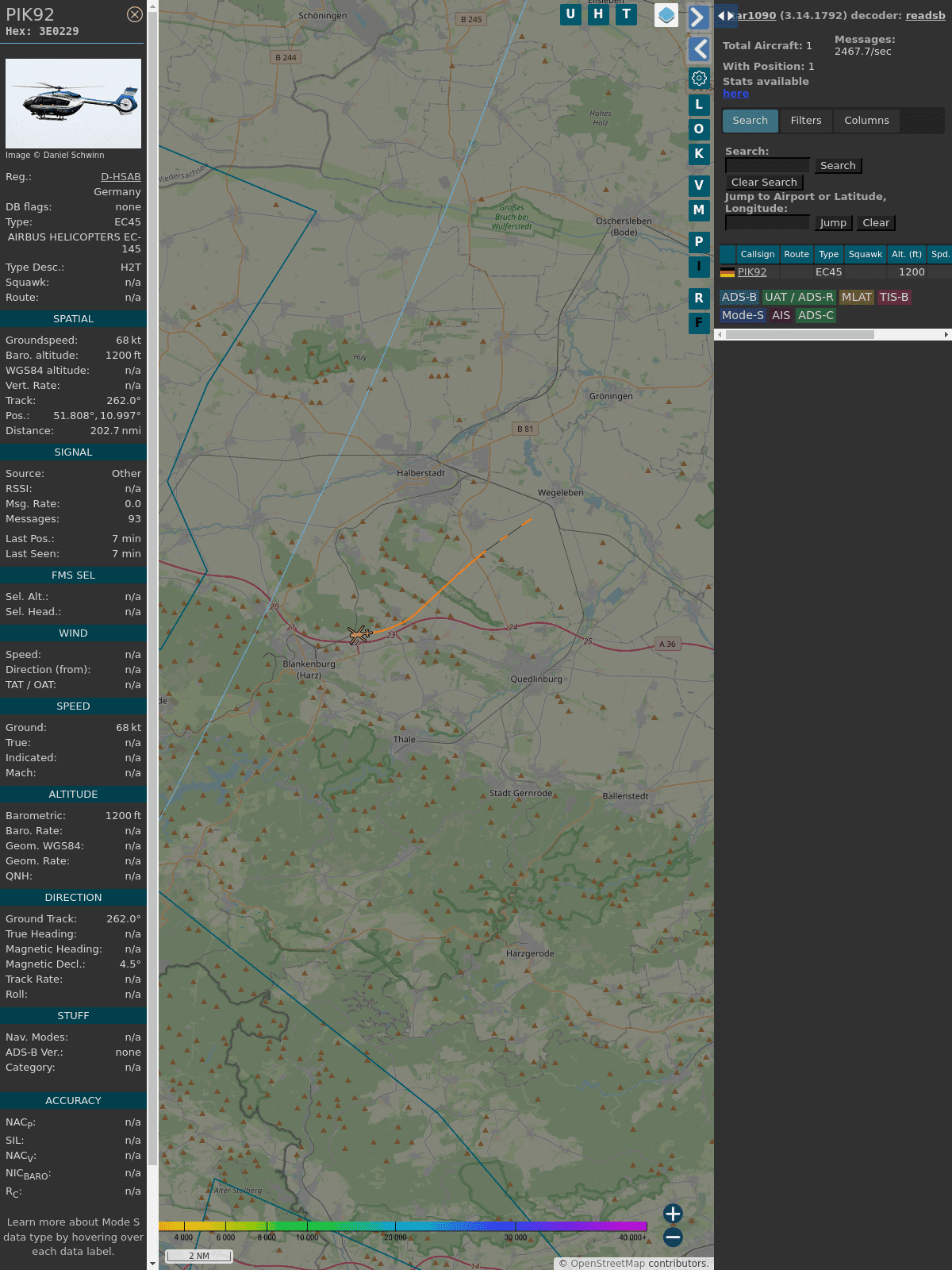Click the info panel scroll up arrow
952x1270 pixels.
tap(152, 6)
